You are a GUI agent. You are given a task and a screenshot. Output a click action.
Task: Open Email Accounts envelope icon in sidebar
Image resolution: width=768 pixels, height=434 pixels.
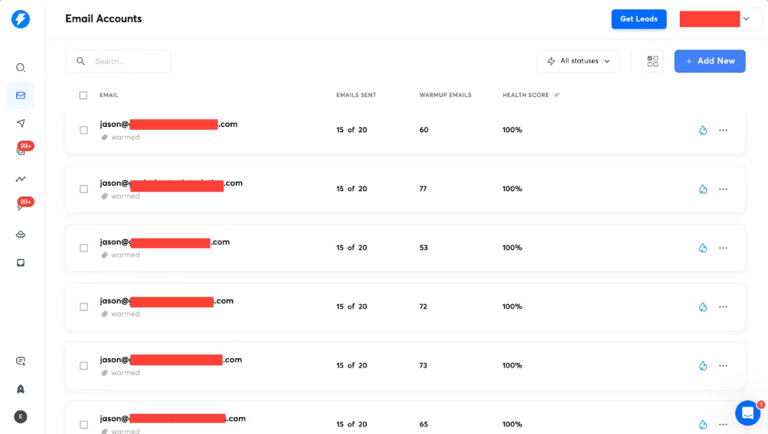point(21,96)
